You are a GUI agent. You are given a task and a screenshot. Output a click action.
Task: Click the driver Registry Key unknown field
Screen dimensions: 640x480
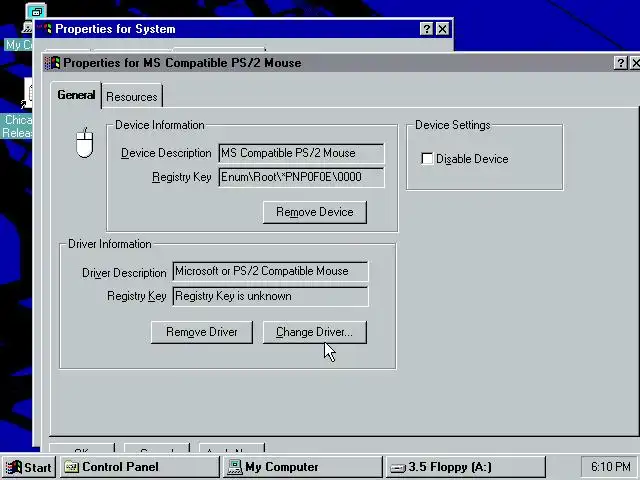tap(271, 296)
